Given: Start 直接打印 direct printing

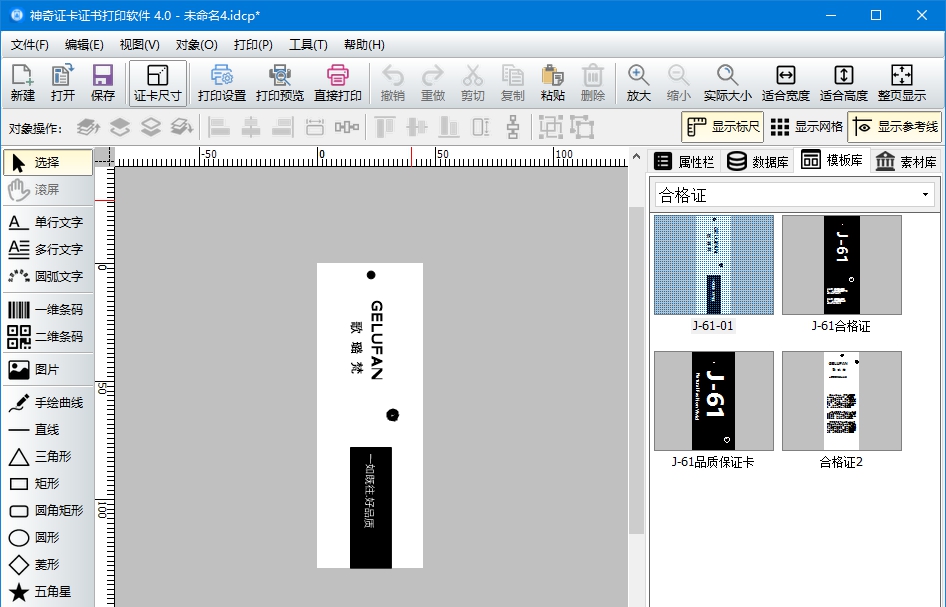Looking at the screenshot, I should coord(337,82).
